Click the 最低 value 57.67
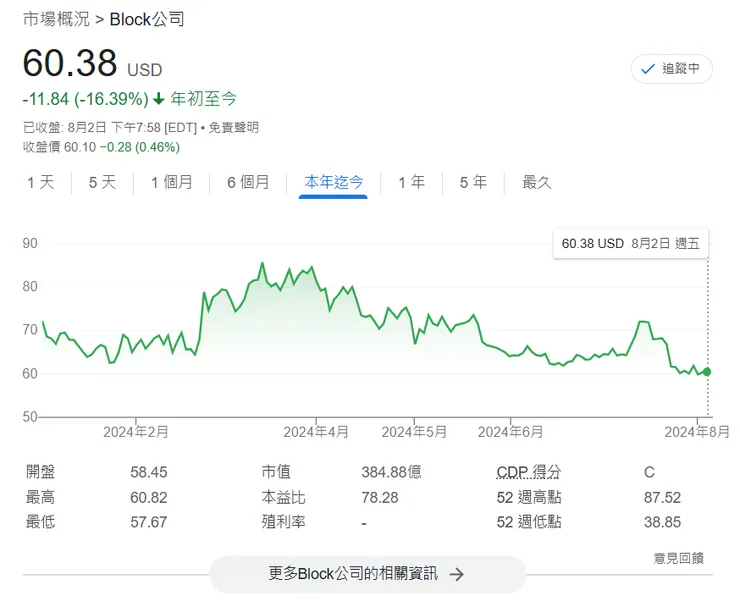 pos(149,522)
